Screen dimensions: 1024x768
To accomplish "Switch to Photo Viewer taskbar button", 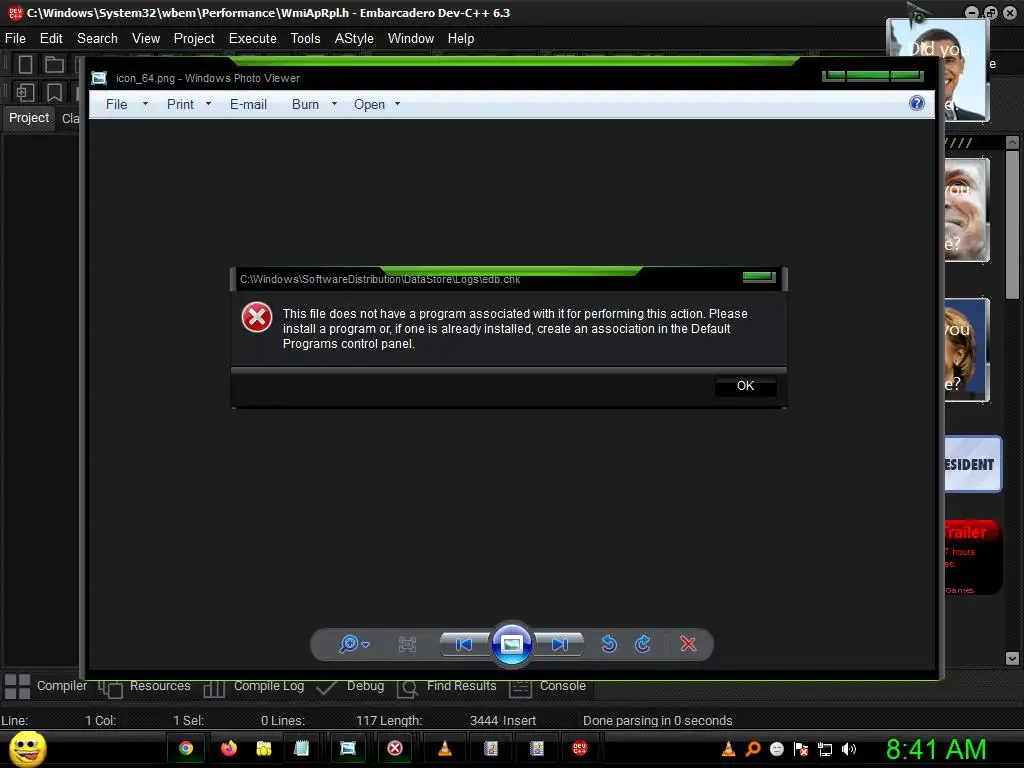I will [x=348, y=748].
